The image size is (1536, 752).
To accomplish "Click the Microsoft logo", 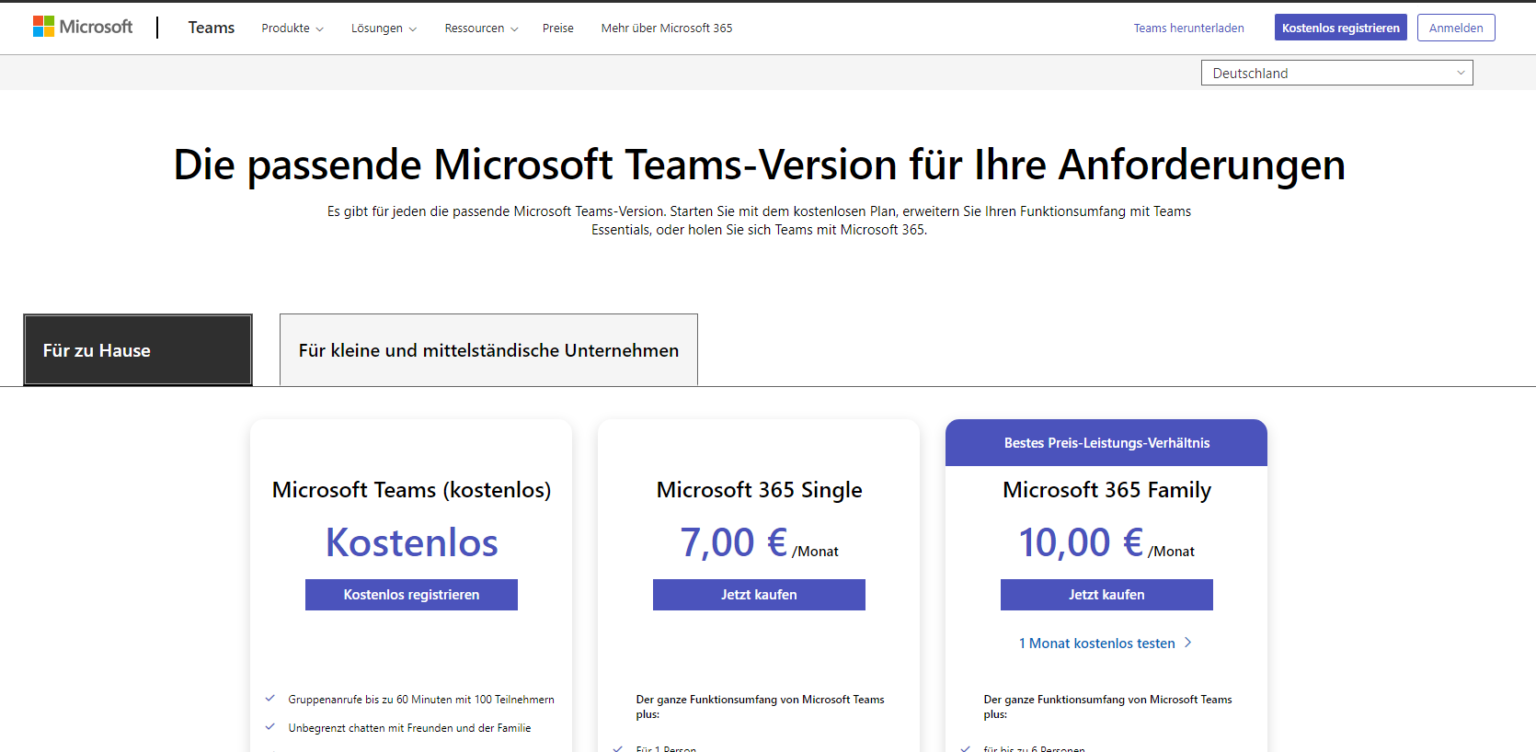I will point(82,27).
